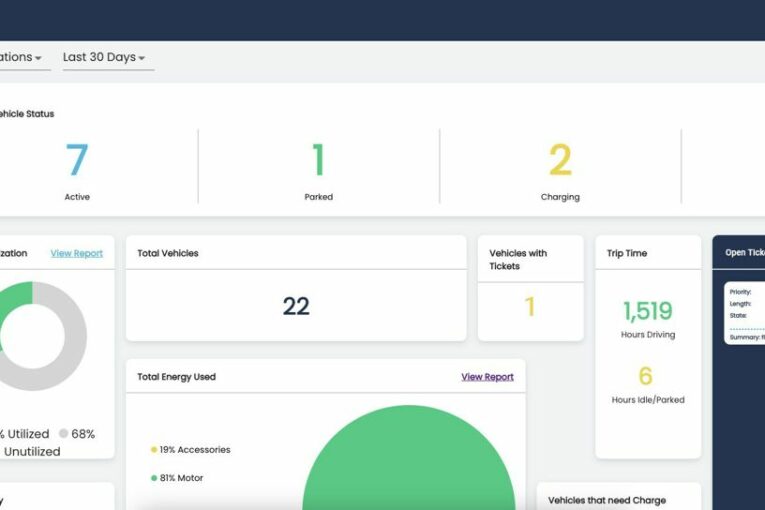Open the Total Energy Used View Report
The height and width of the screenshot is (510, 765).
click(x=487, y=377)
